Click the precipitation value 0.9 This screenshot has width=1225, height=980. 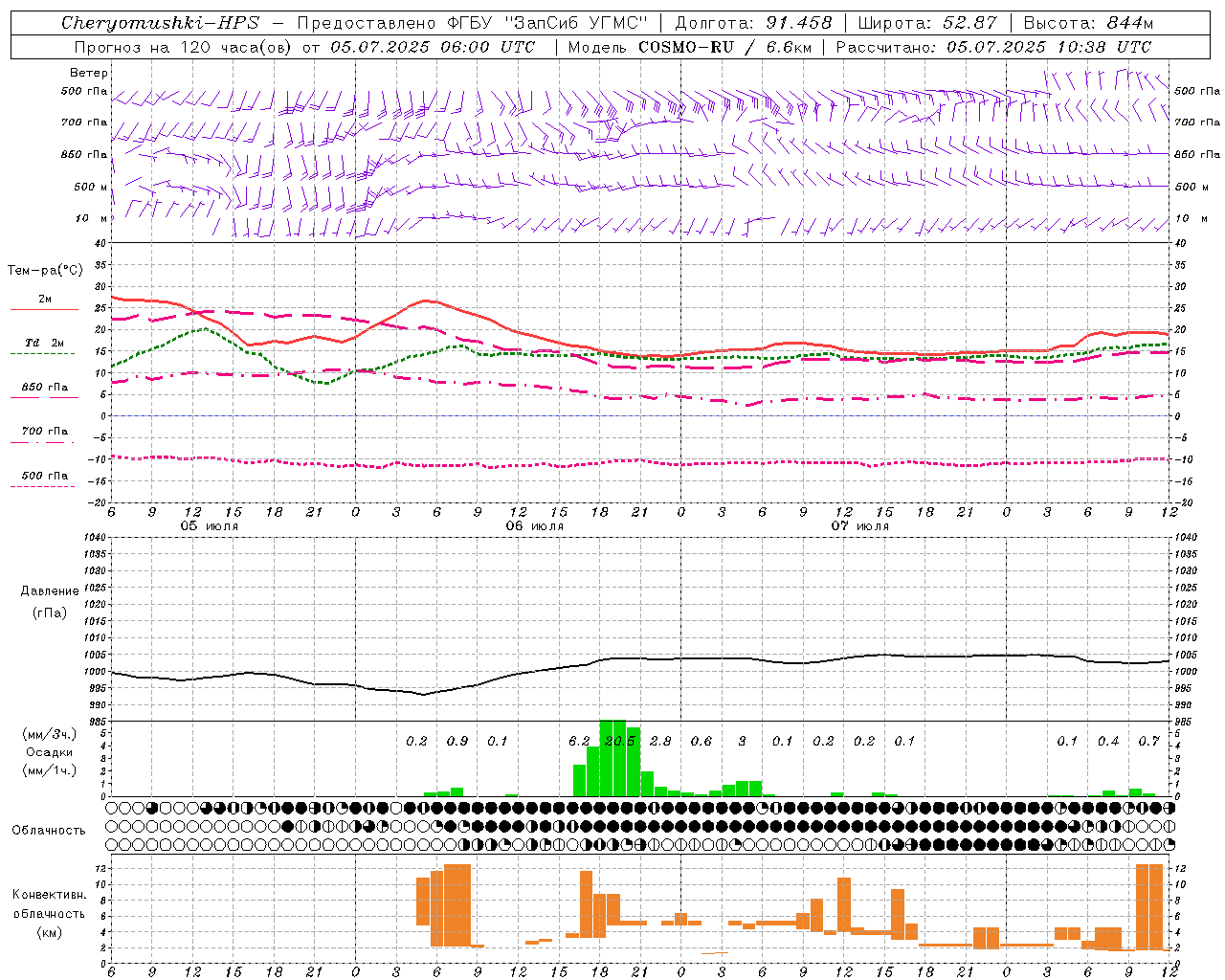[x=457, y=742]
